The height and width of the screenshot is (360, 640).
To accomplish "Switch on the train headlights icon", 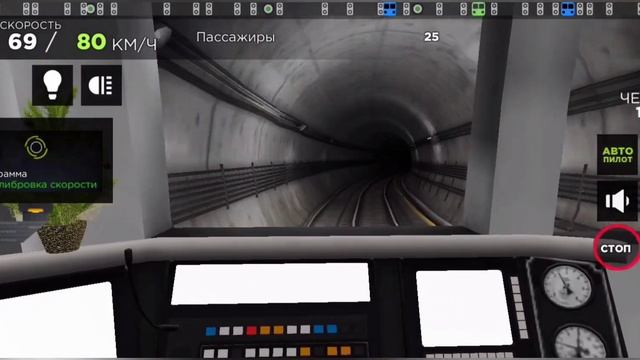I will coord(101,85).
